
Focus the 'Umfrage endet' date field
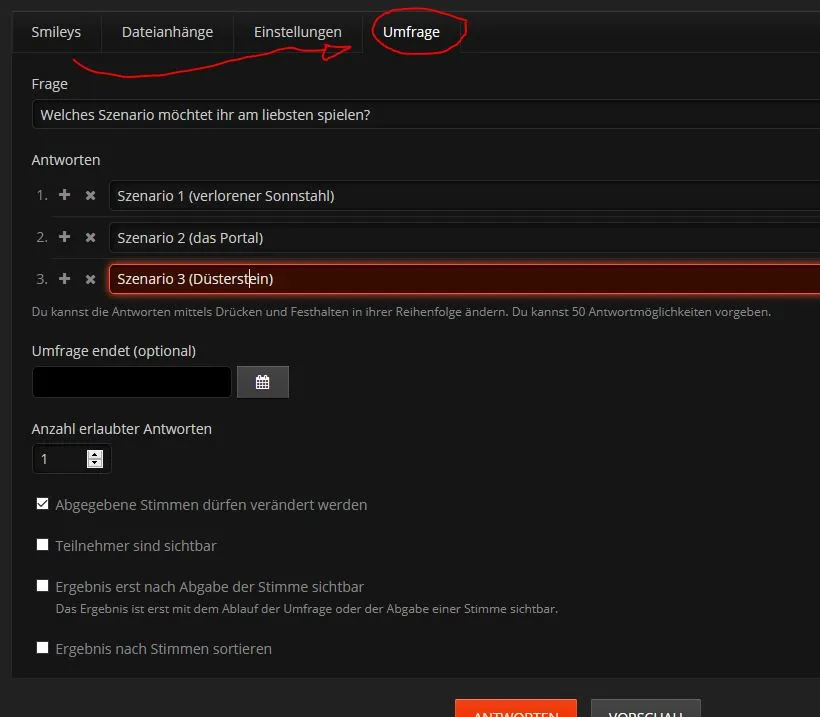(132, 382)
